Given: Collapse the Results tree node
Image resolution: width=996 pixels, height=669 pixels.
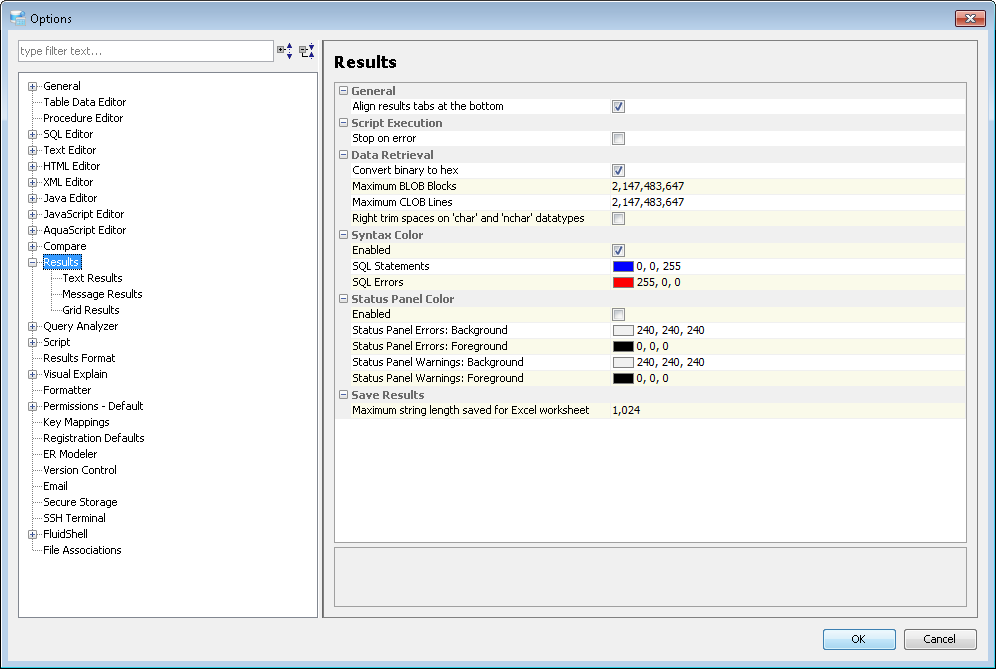Looking at the screenshot, I should click(32, 262).
